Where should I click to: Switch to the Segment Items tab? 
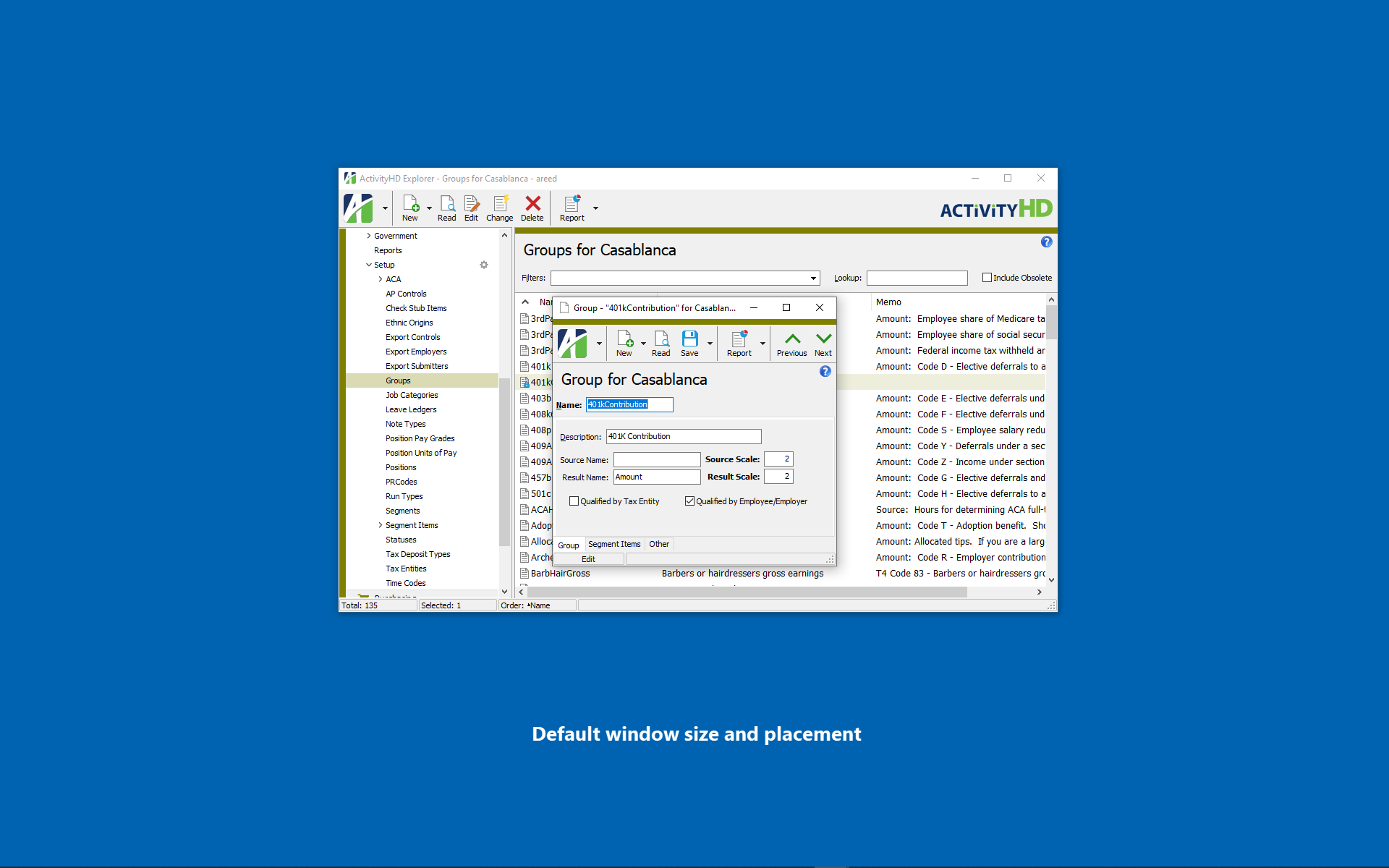coord(614,544)
